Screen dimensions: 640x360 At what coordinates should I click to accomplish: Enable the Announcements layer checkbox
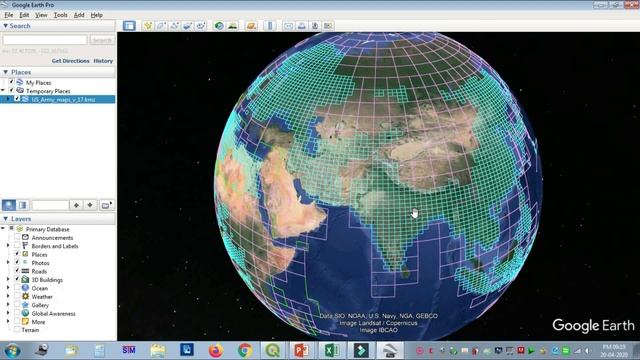click(x=17, y=237)
